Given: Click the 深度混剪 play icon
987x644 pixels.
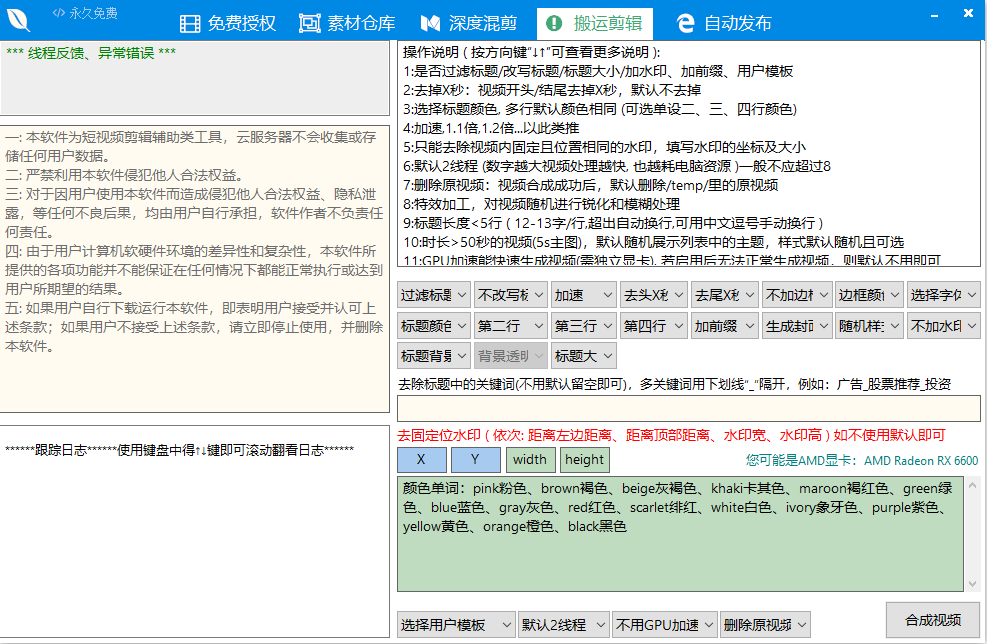Looking at the screenshot, I should coord(431,22).
